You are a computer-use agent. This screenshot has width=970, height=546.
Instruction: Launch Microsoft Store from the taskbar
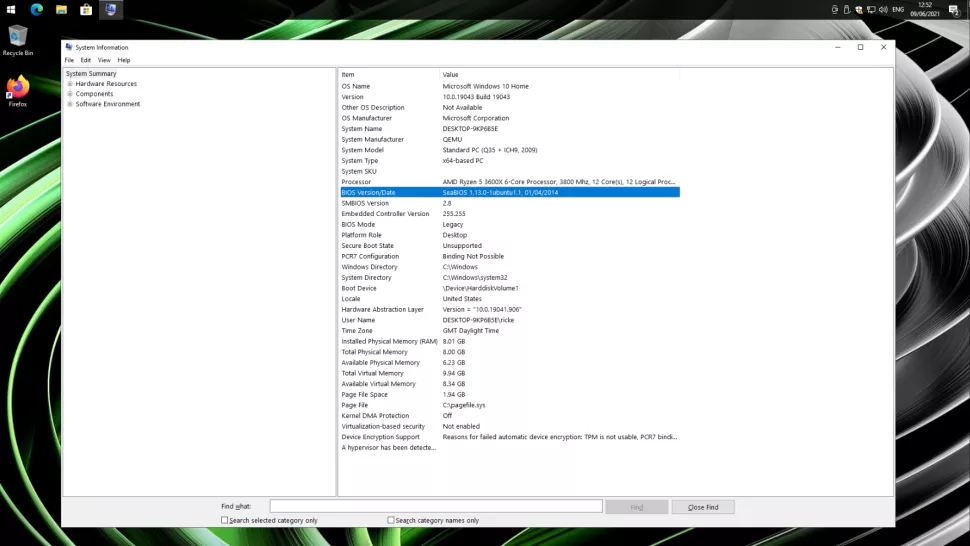(86, 10)
